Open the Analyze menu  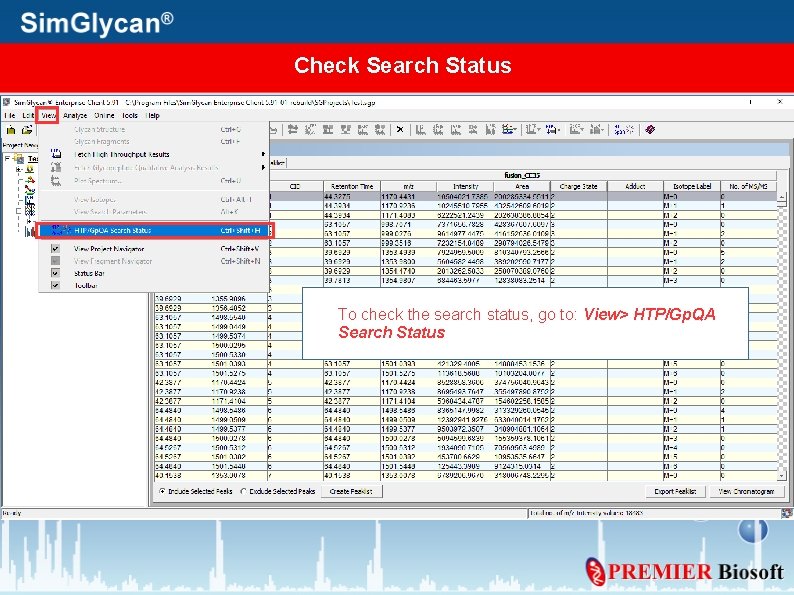click(x=75, y=115)
